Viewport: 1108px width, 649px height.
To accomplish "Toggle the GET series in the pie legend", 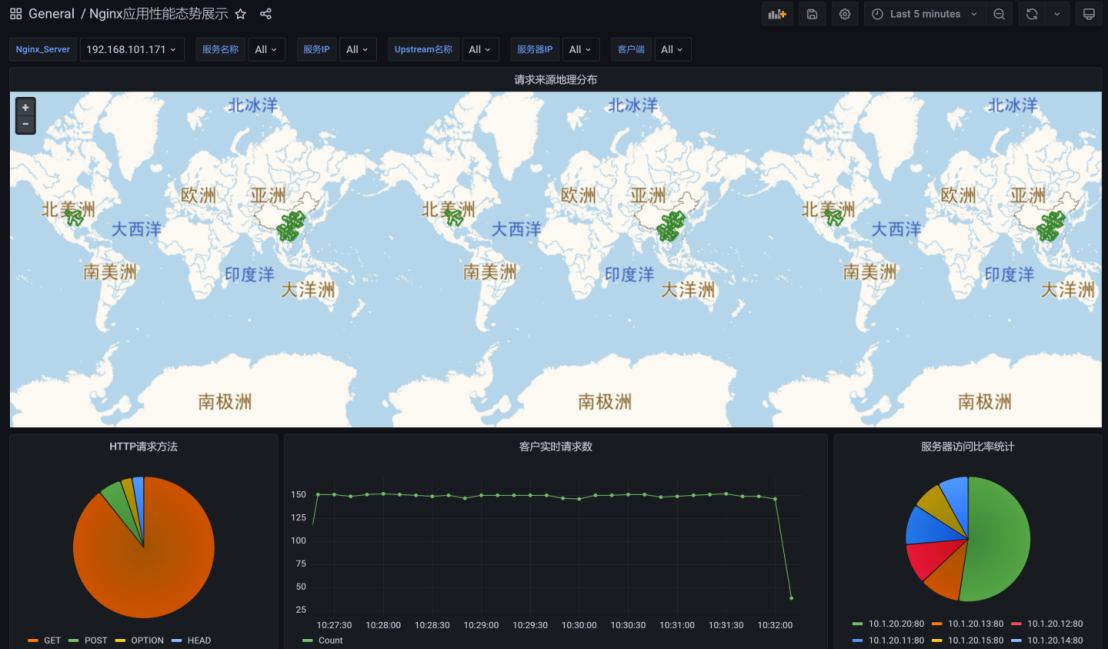I will 44,641.
